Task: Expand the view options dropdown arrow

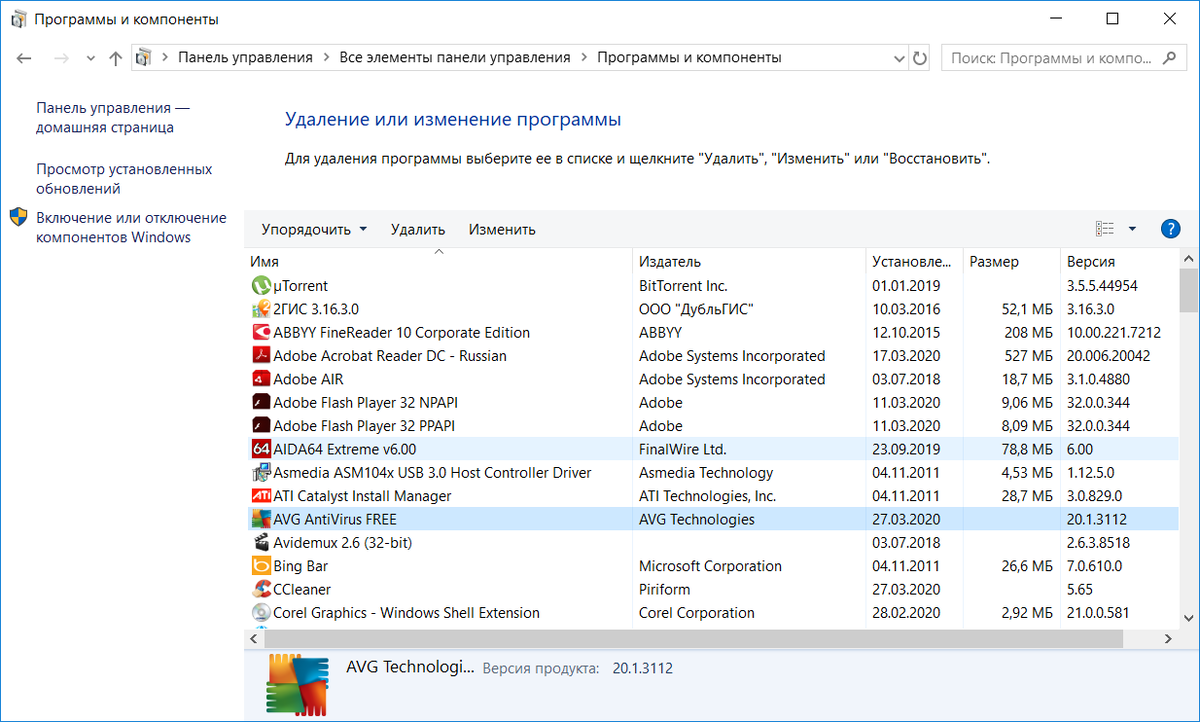Action: [1132, 229]
